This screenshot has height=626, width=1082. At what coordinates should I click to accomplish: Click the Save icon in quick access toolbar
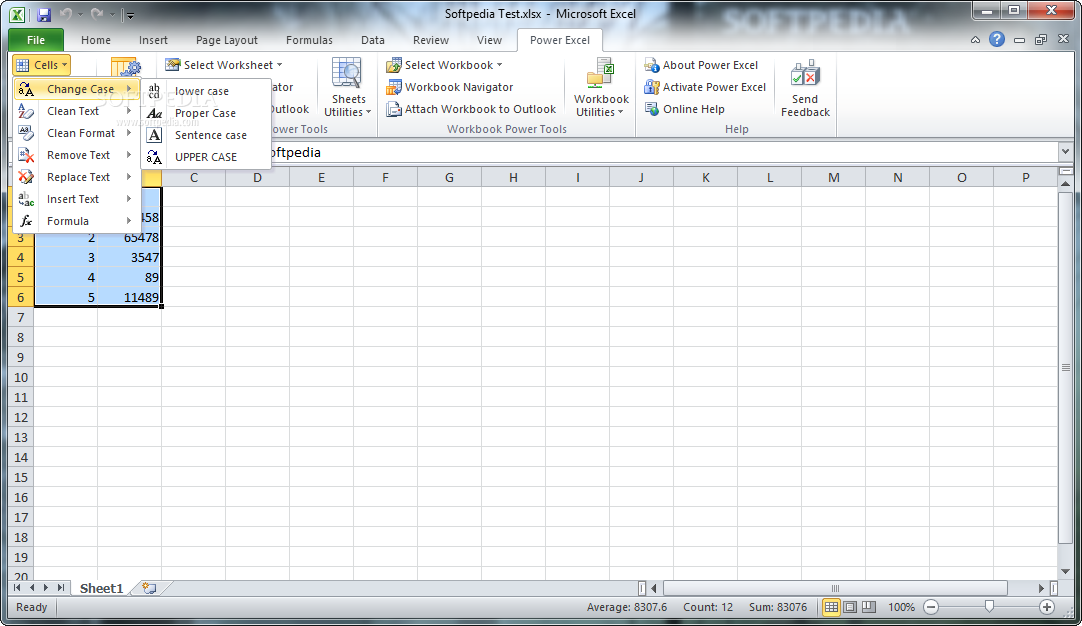43,14
